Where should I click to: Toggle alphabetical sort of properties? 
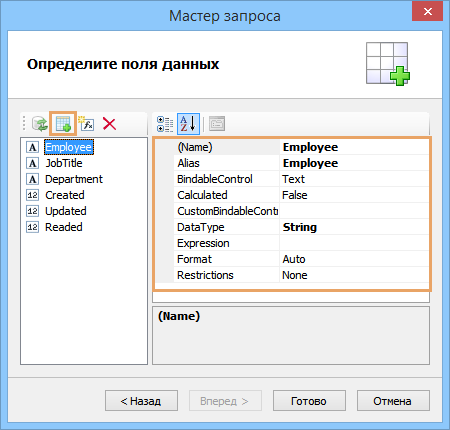click(188, 124)
